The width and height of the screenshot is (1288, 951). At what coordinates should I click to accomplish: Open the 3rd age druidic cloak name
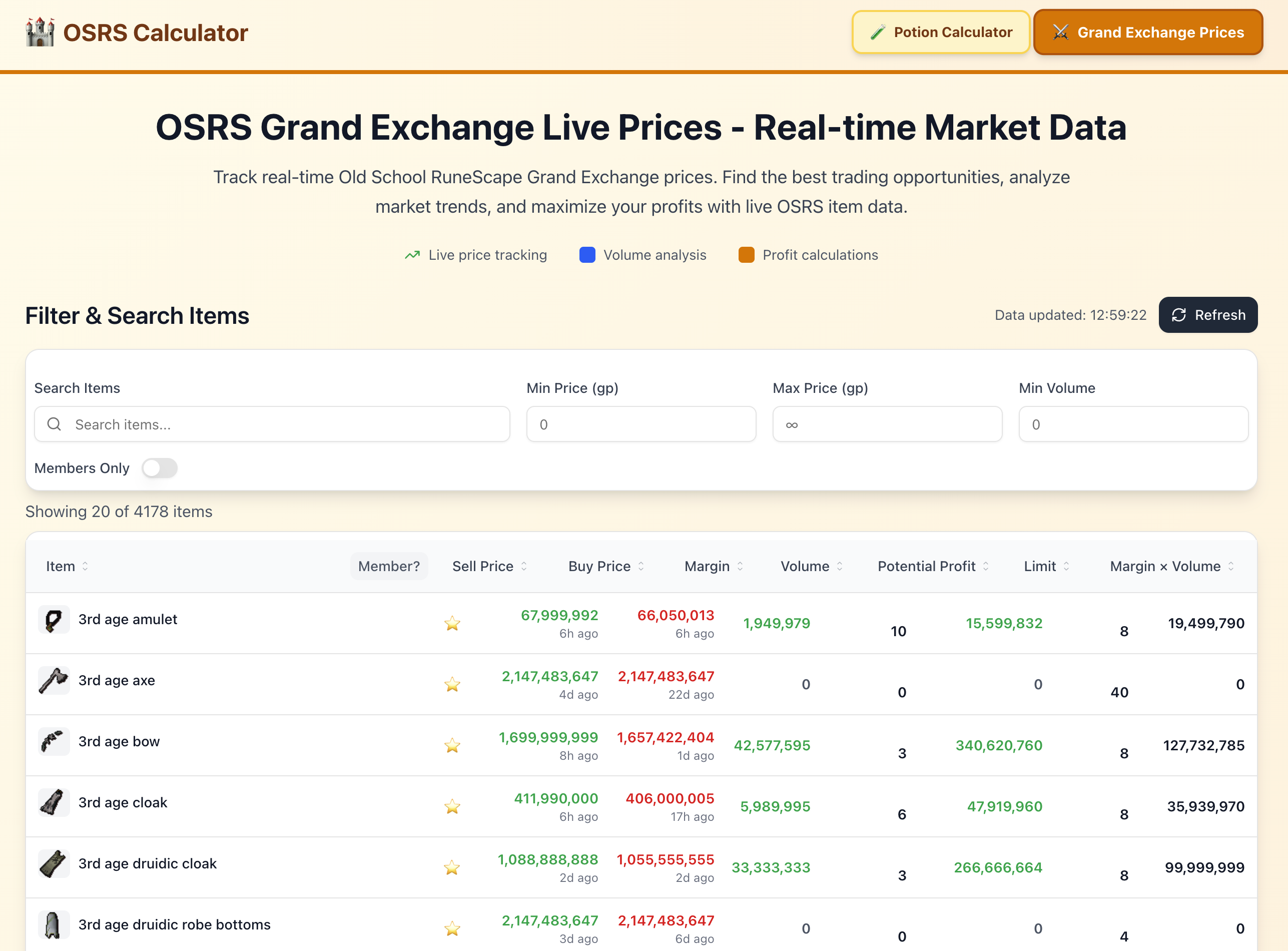(x=147, y=863)
